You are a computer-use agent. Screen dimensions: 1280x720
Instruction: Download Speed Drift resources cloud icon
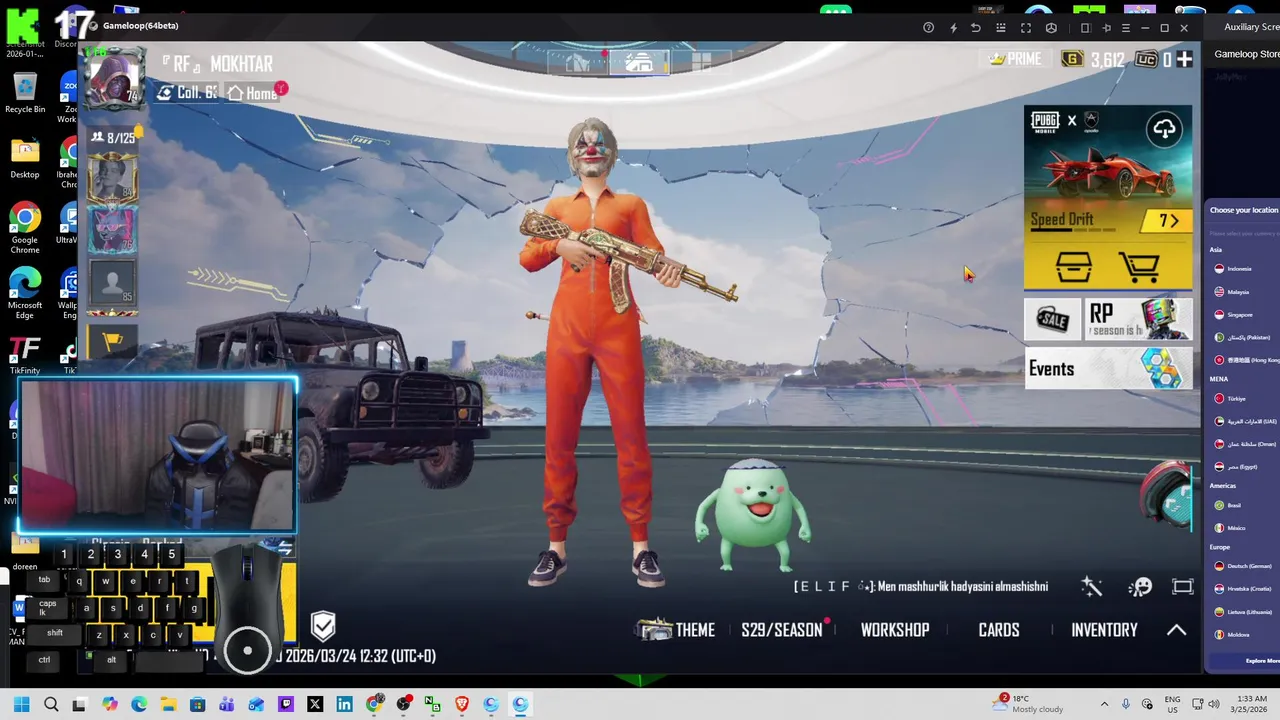[x=1165, y=129]
